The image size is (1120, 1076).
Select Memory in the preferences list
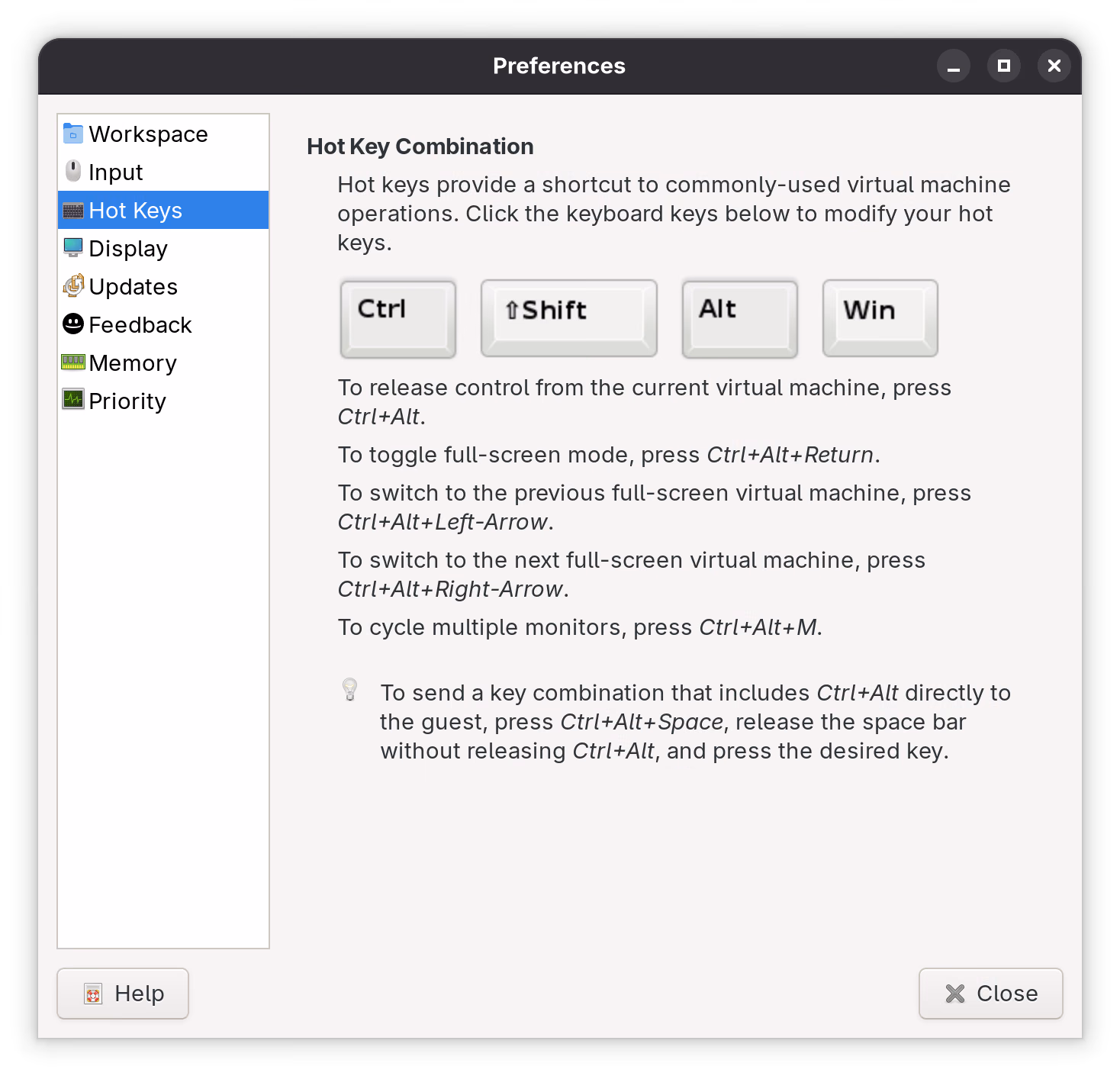pyautogui.click(x=132, y=362)
